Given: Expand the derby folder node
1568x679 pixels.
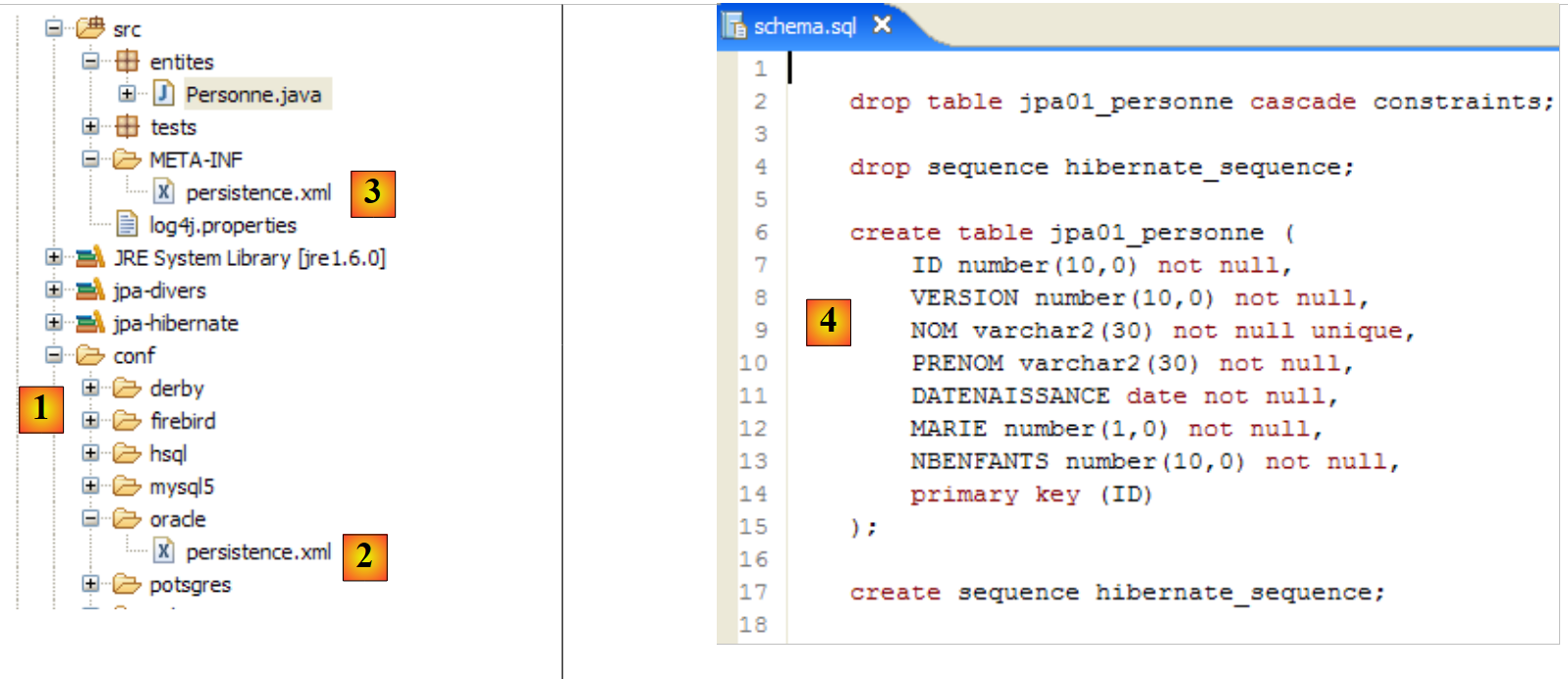Looking at the screenshot, I should pyautogui.click(x=90, y=388).
